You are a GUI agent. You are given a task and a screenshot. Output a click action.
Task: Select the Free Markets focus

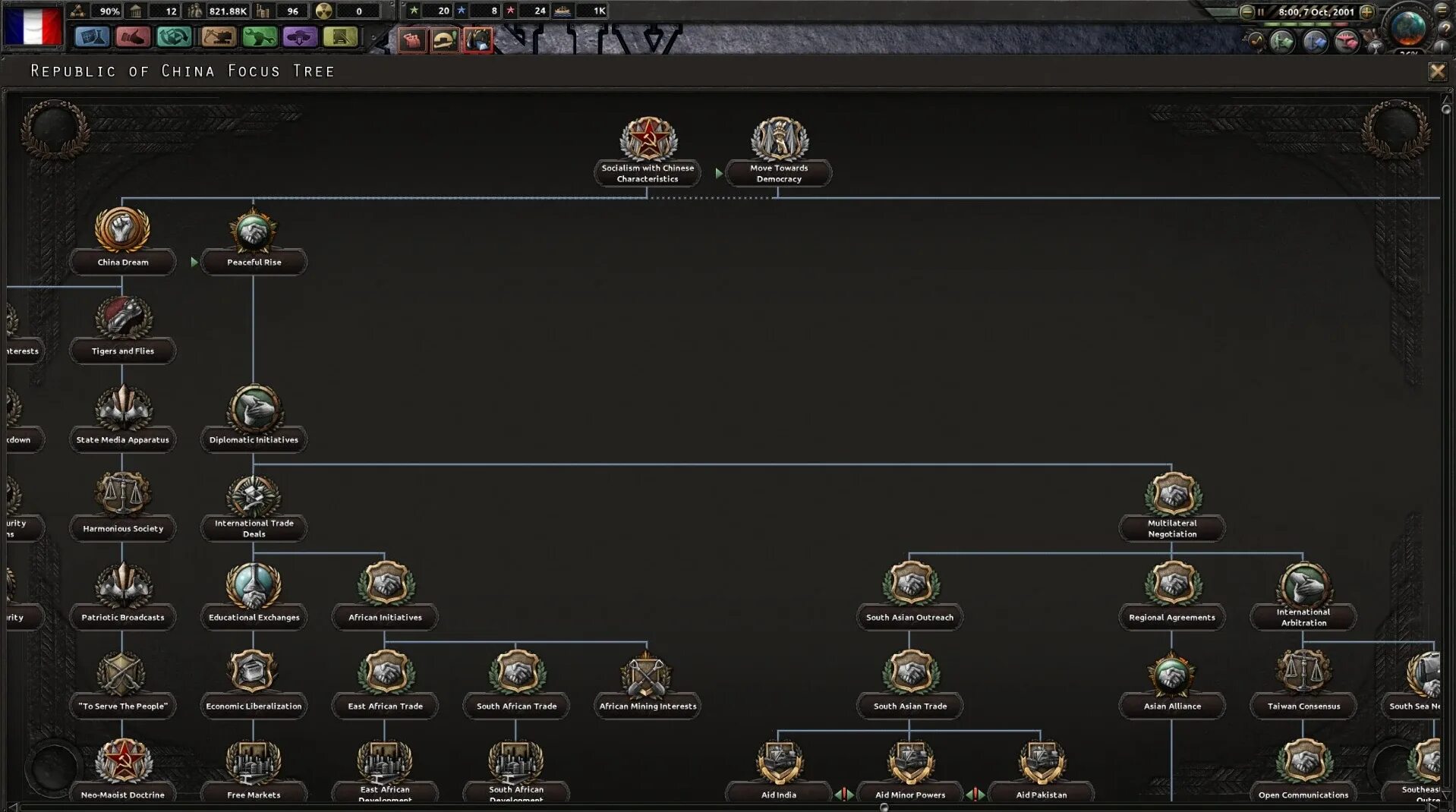[254, 771]
